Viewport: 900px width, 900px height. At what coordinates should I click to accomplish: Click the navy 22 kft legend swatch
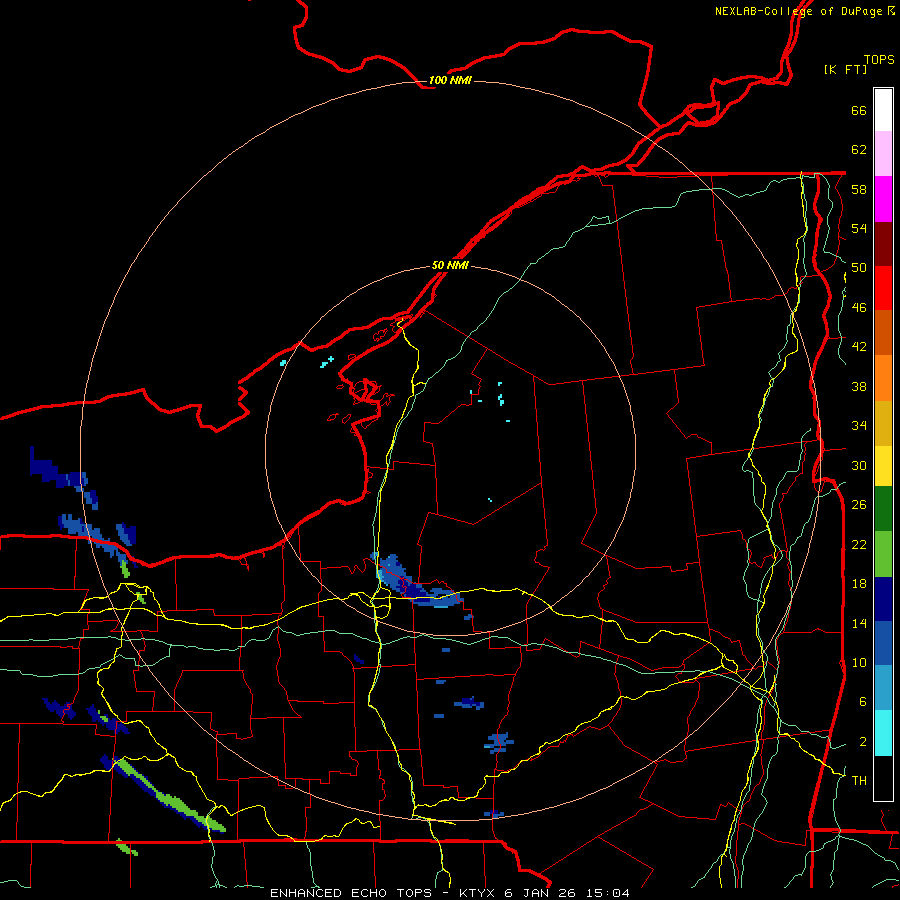(883, 599)
